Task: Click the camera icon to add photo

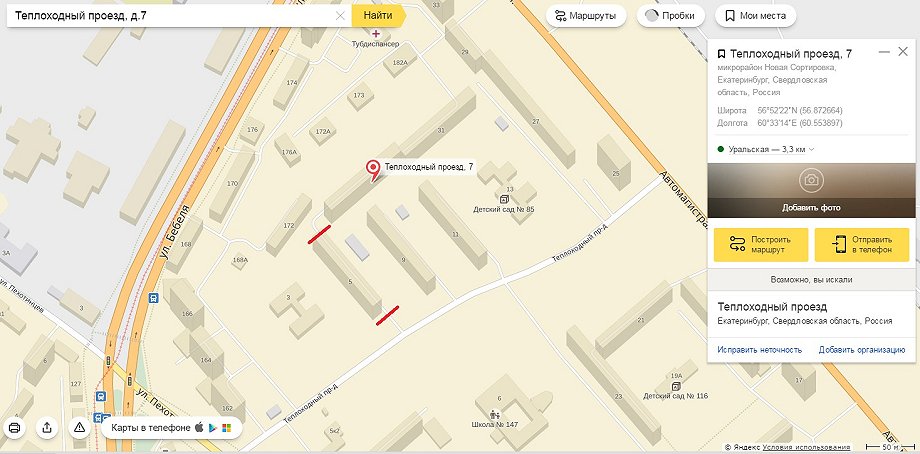Action: pyautogui.click(x=811, y=180)
